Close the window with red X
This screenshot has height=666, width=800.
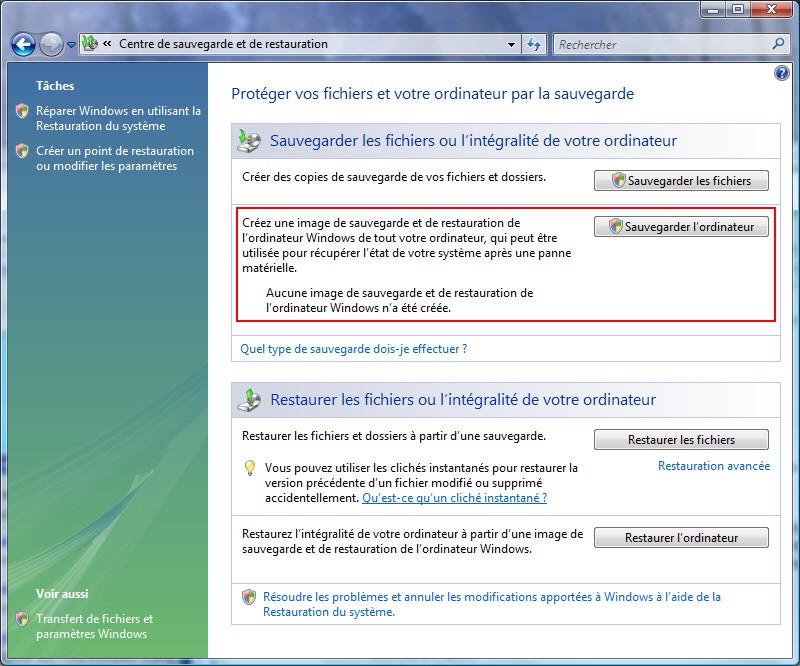tap(772, 9)
